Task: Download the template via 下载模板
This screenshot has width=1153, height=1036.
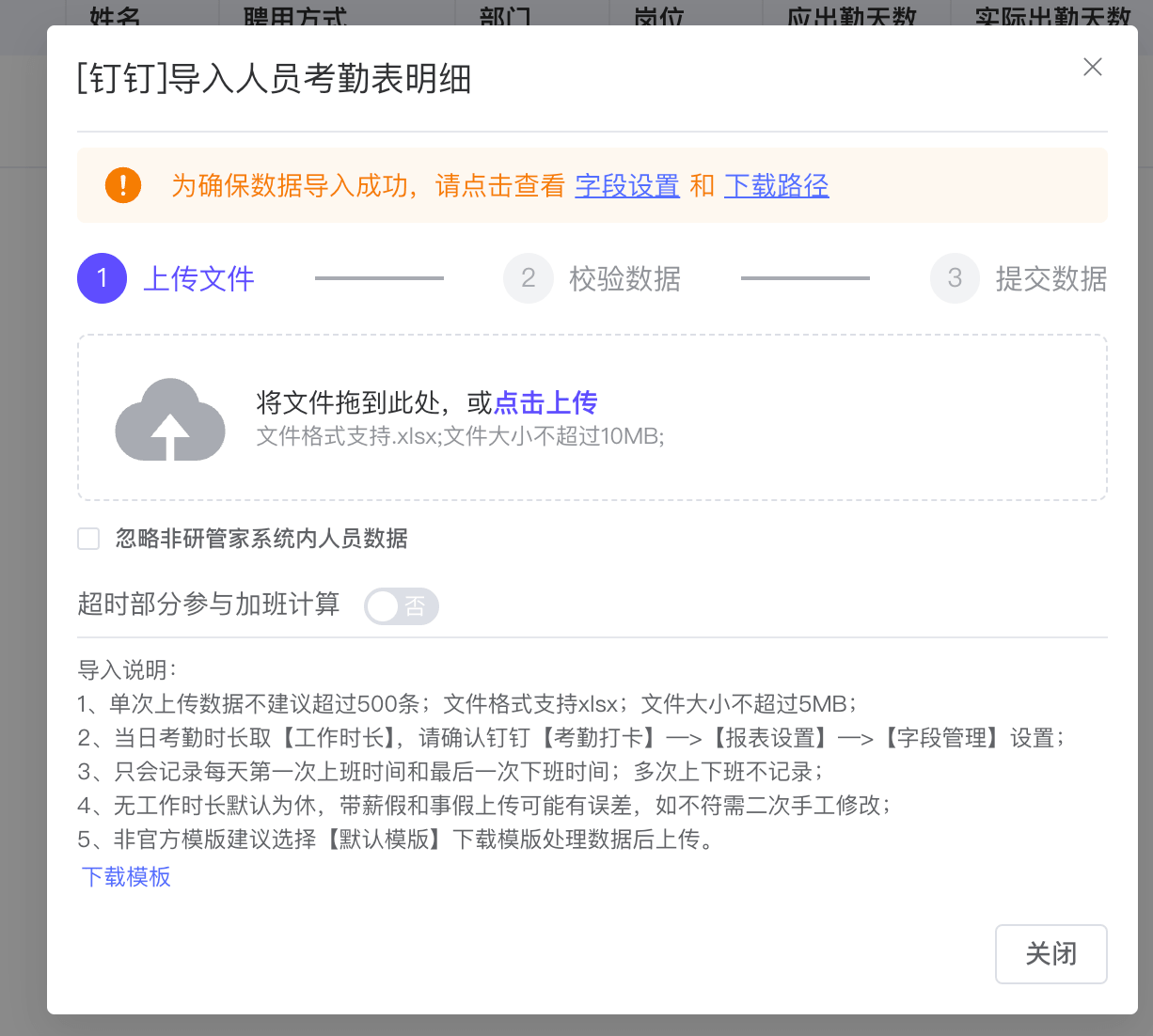Action: 126,877
